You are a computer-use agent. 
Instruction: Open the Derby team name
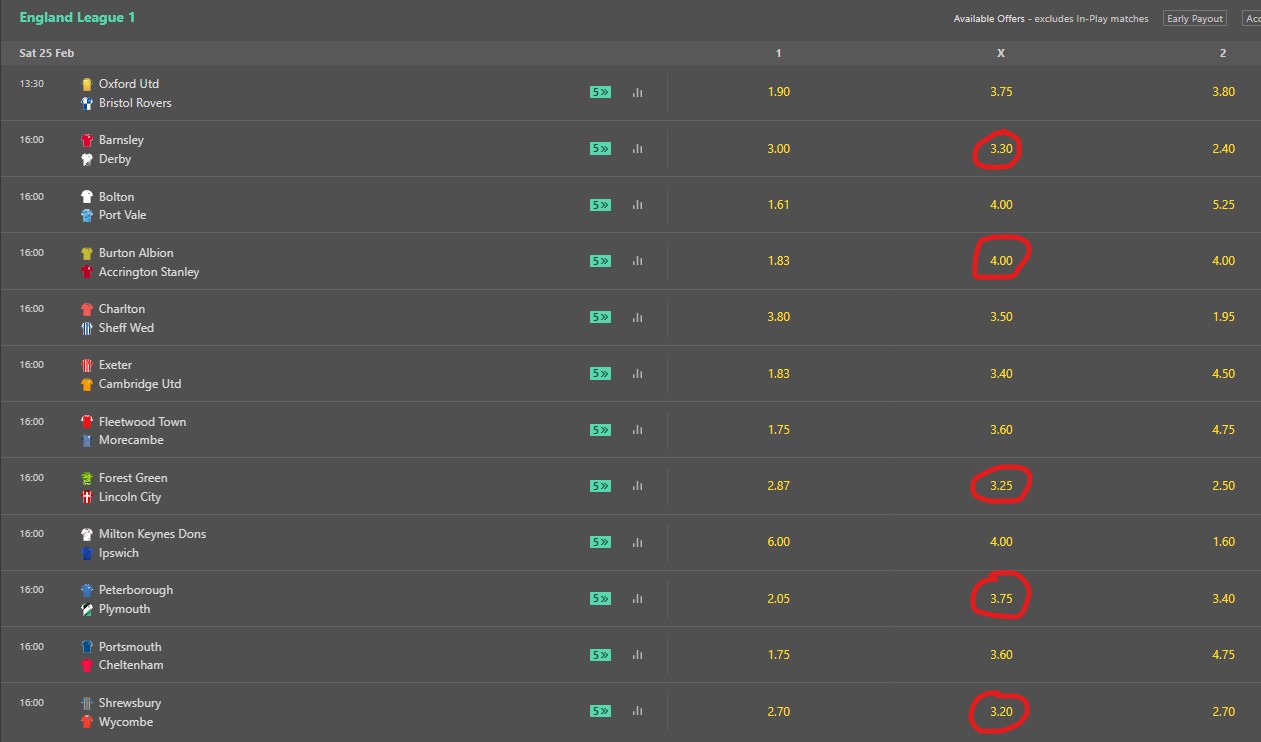click(115, 159)
